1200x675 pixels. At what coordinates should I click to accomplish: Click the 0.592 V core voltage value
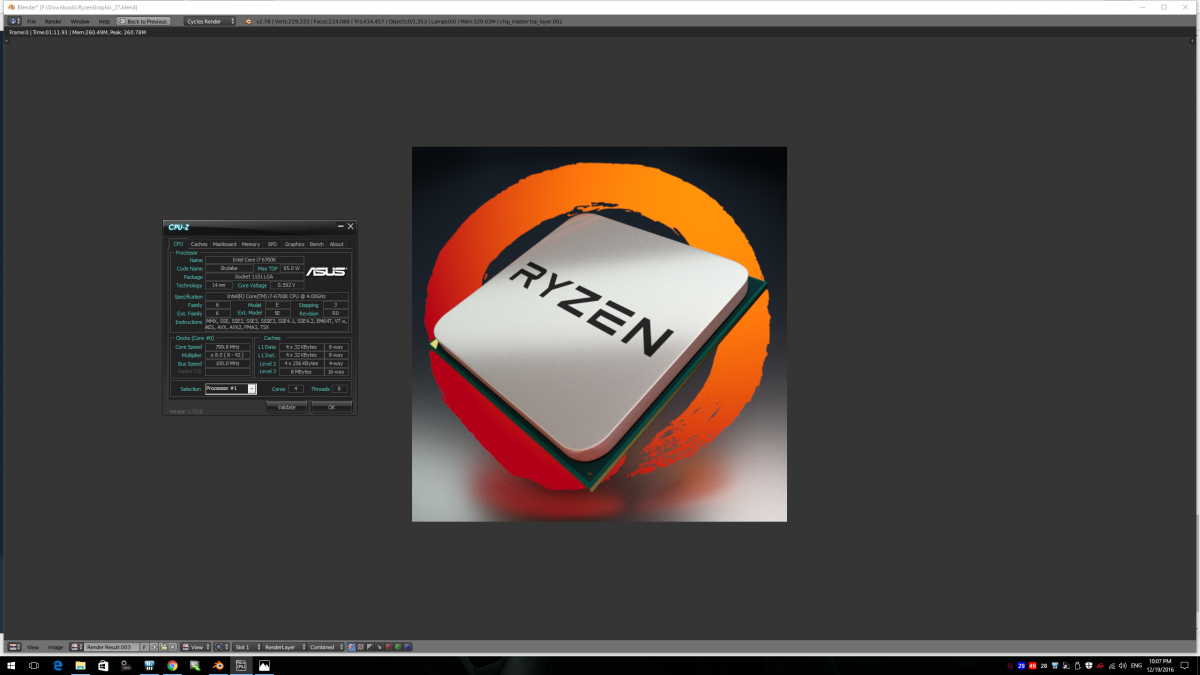286,286
